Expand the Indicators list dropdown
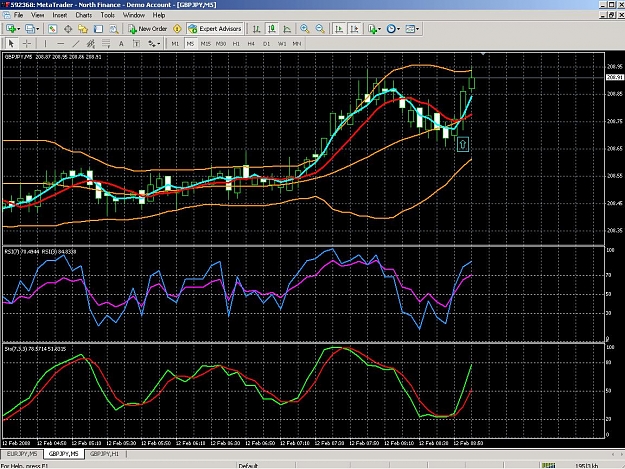The image size is (625, 469). [x=379, y=29]
